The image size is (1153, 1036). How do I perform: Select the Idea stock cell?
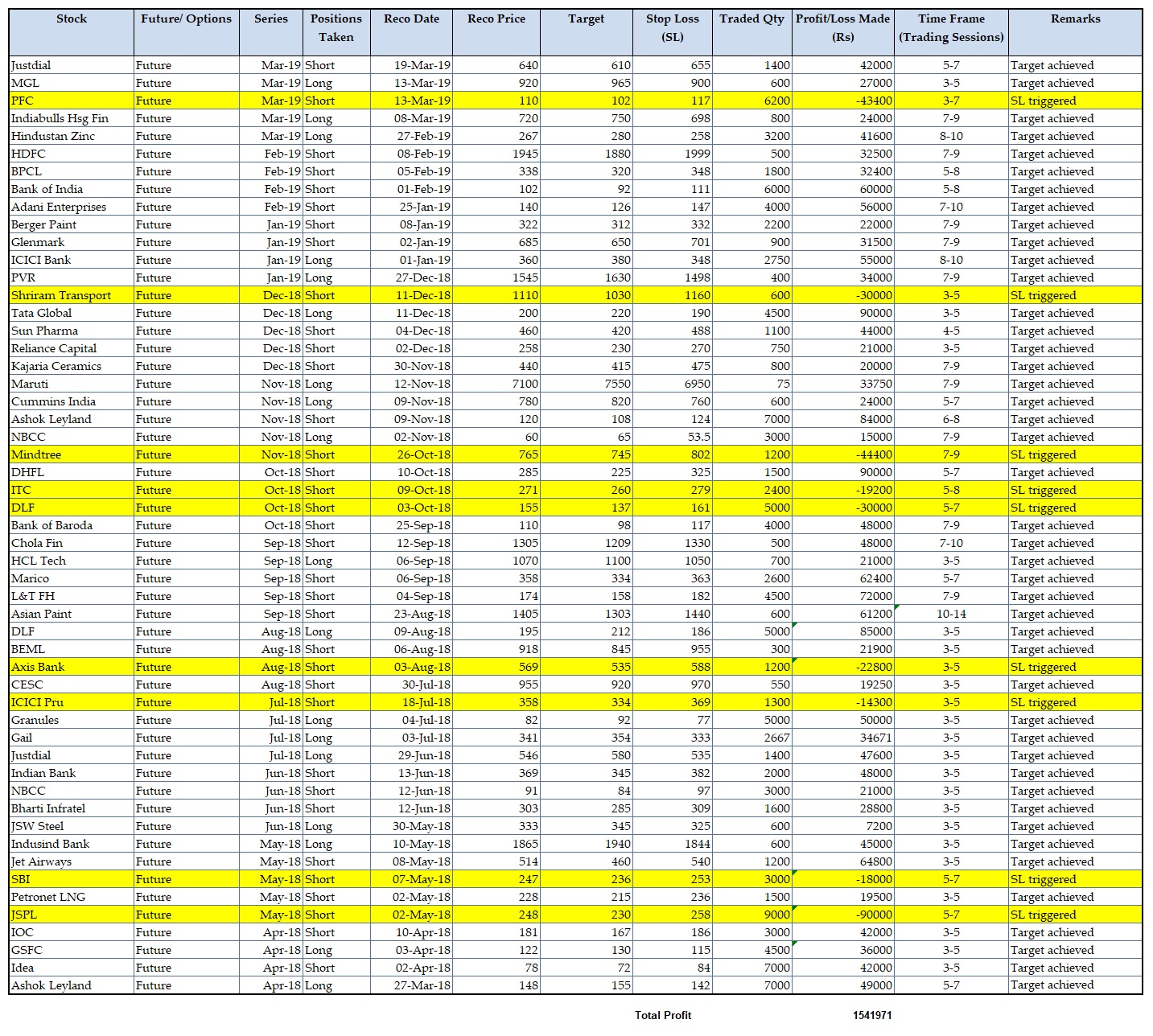[72, 968]
